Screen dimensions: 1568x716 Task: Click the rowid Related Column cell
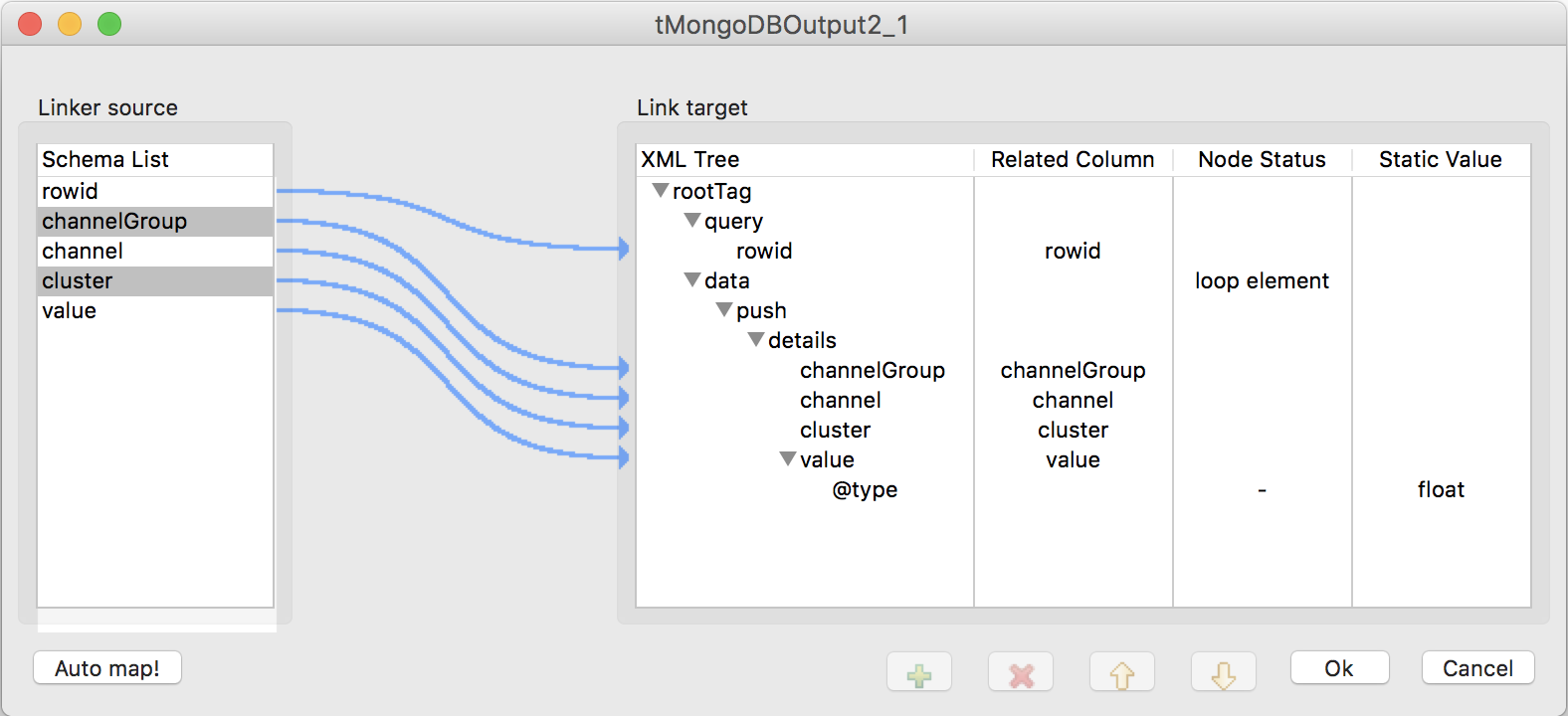(1073, 251)
